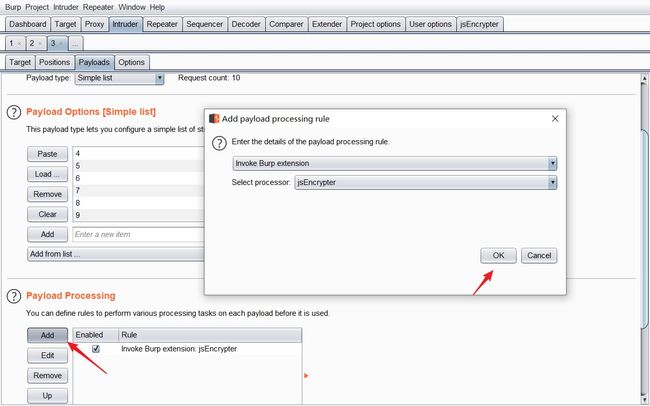Select the Intruder main tab
Viewport: 650px width, 406px height.
[x=125, y=24]
